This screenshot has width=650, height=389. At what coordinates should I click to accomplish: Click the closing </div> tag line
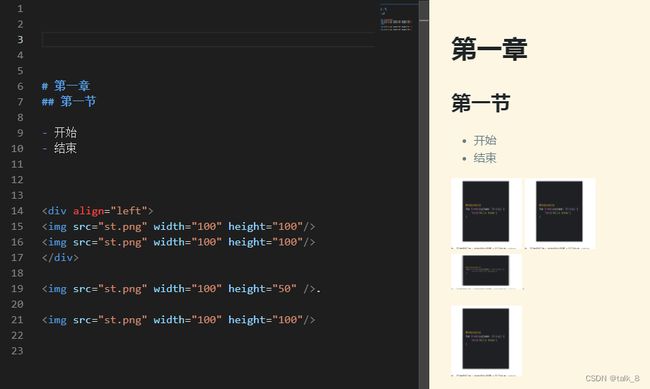[x=60, y=258]
